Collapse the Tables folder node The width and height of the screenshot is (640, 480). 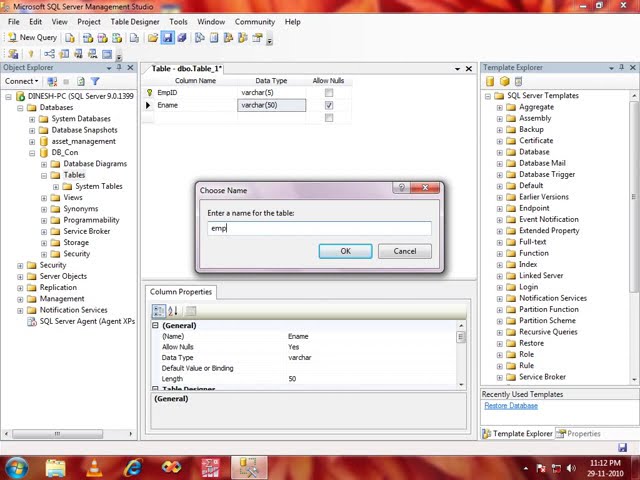[x=44, y=176]
